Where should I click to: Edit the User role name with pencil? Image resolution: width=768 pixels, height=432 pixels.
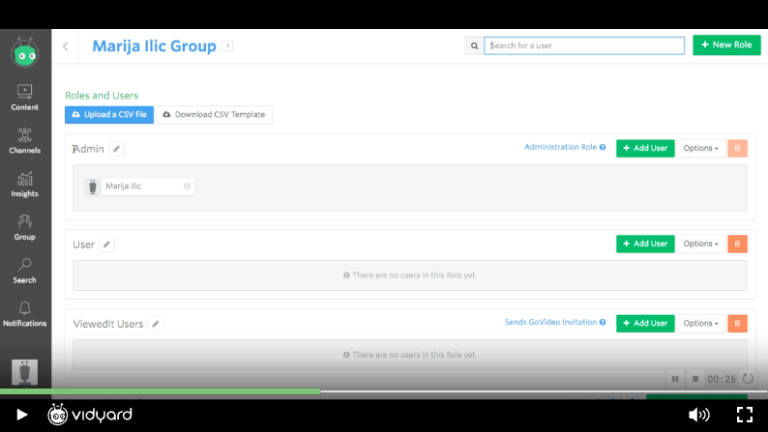(x=107, y=244)
